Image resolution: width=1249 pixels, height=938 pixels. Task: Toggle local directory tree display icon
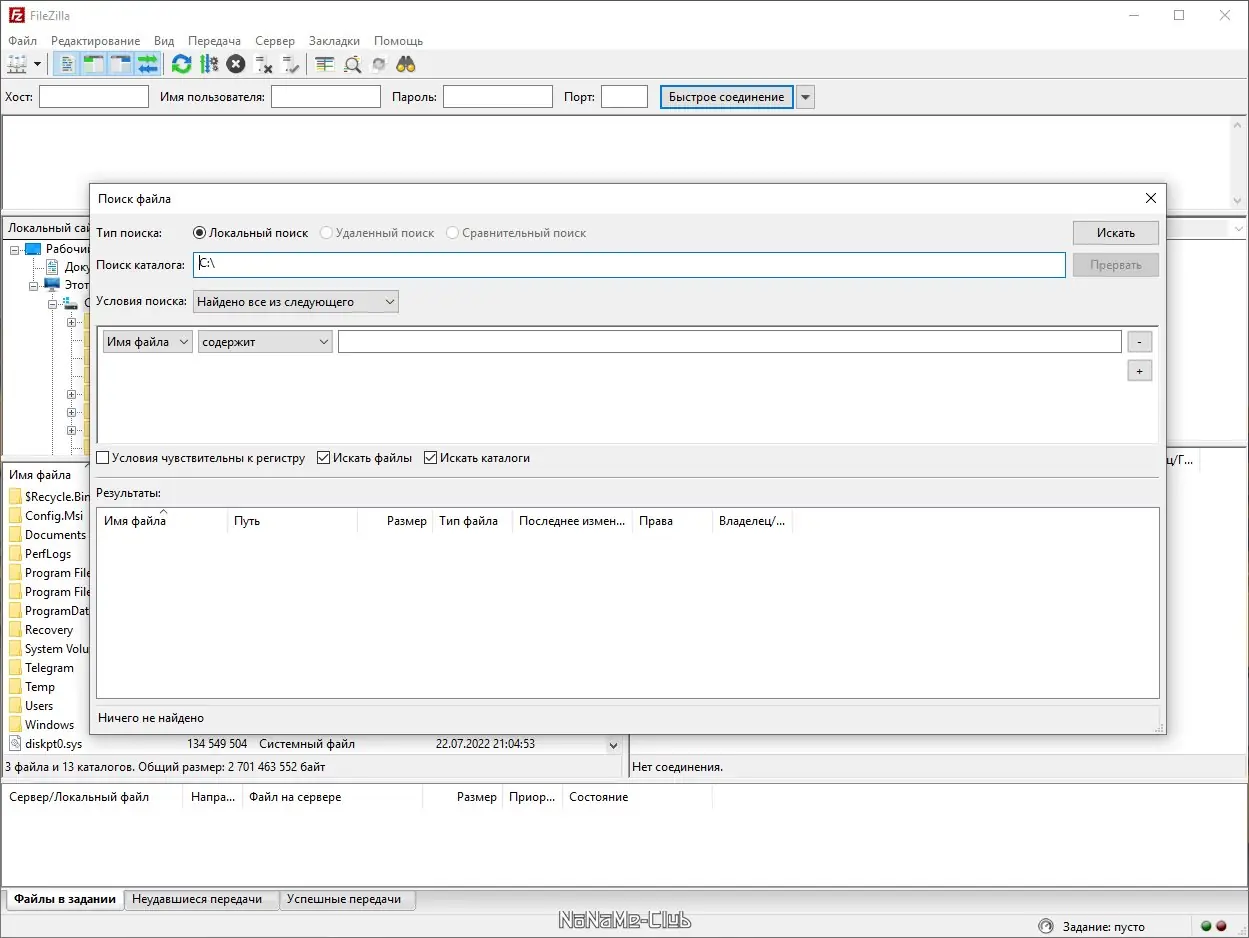(x=94, y=64)
